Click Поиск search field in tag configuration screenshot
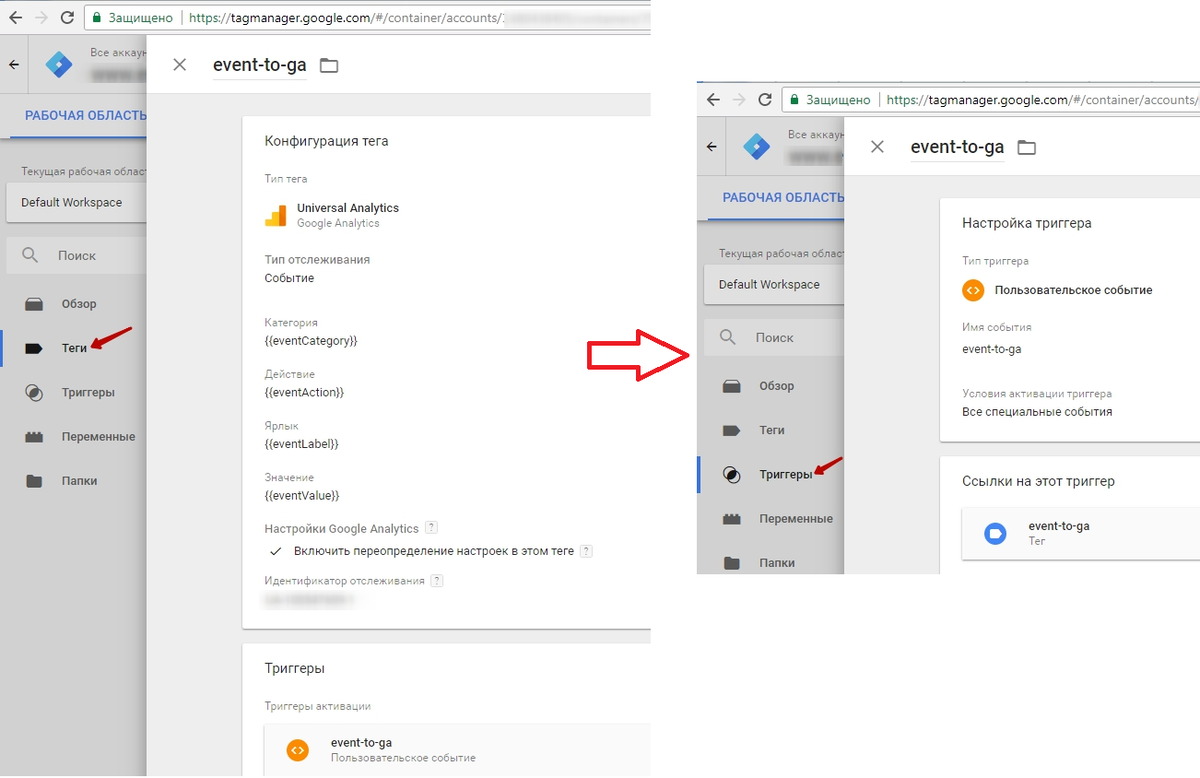Screen dimensions: 1200x778 point(76,255)
